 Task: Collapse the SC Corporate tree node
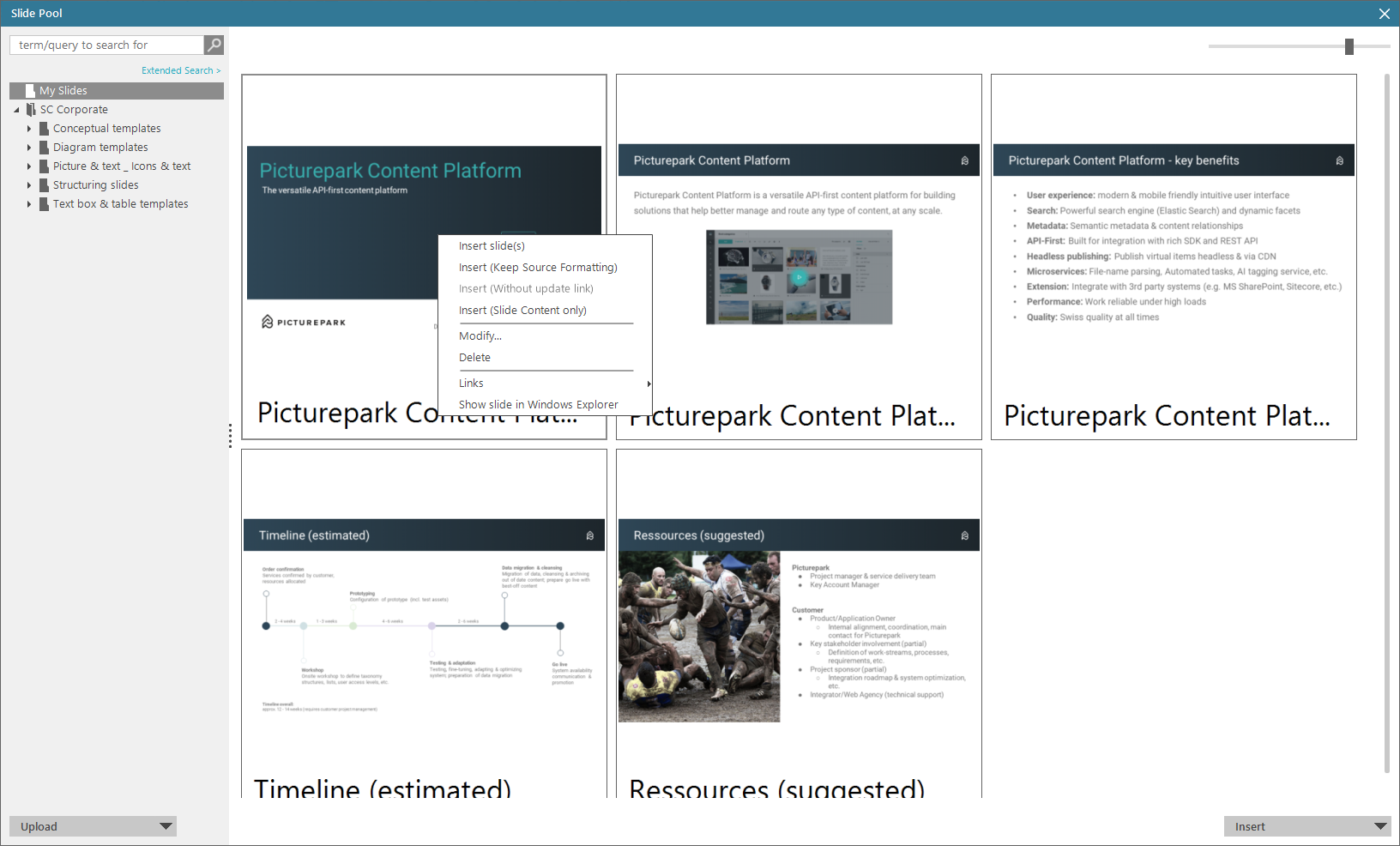[16, 110]
